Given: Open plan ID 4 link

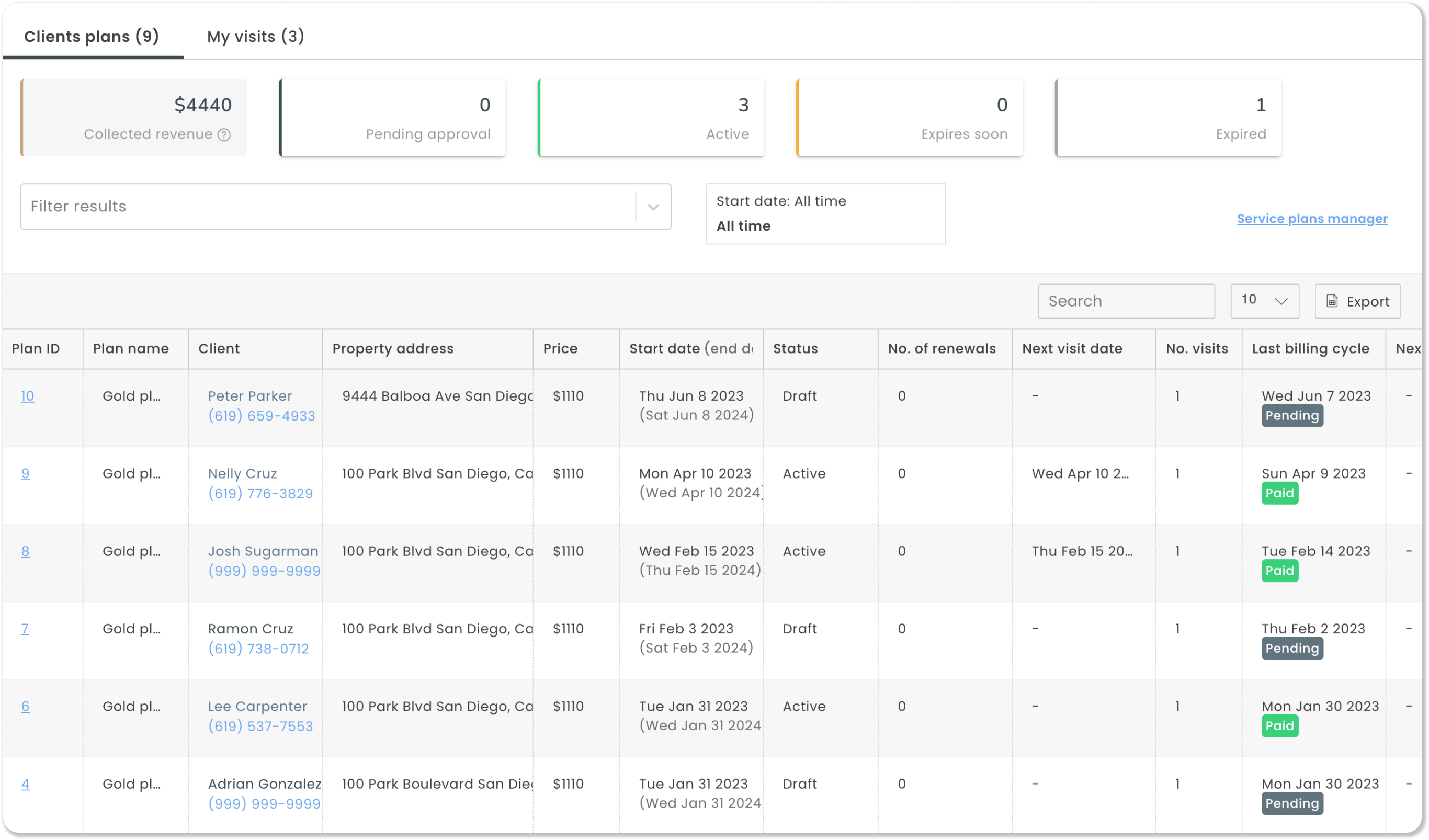Looking at the screenshot, I should coord(26,784).
